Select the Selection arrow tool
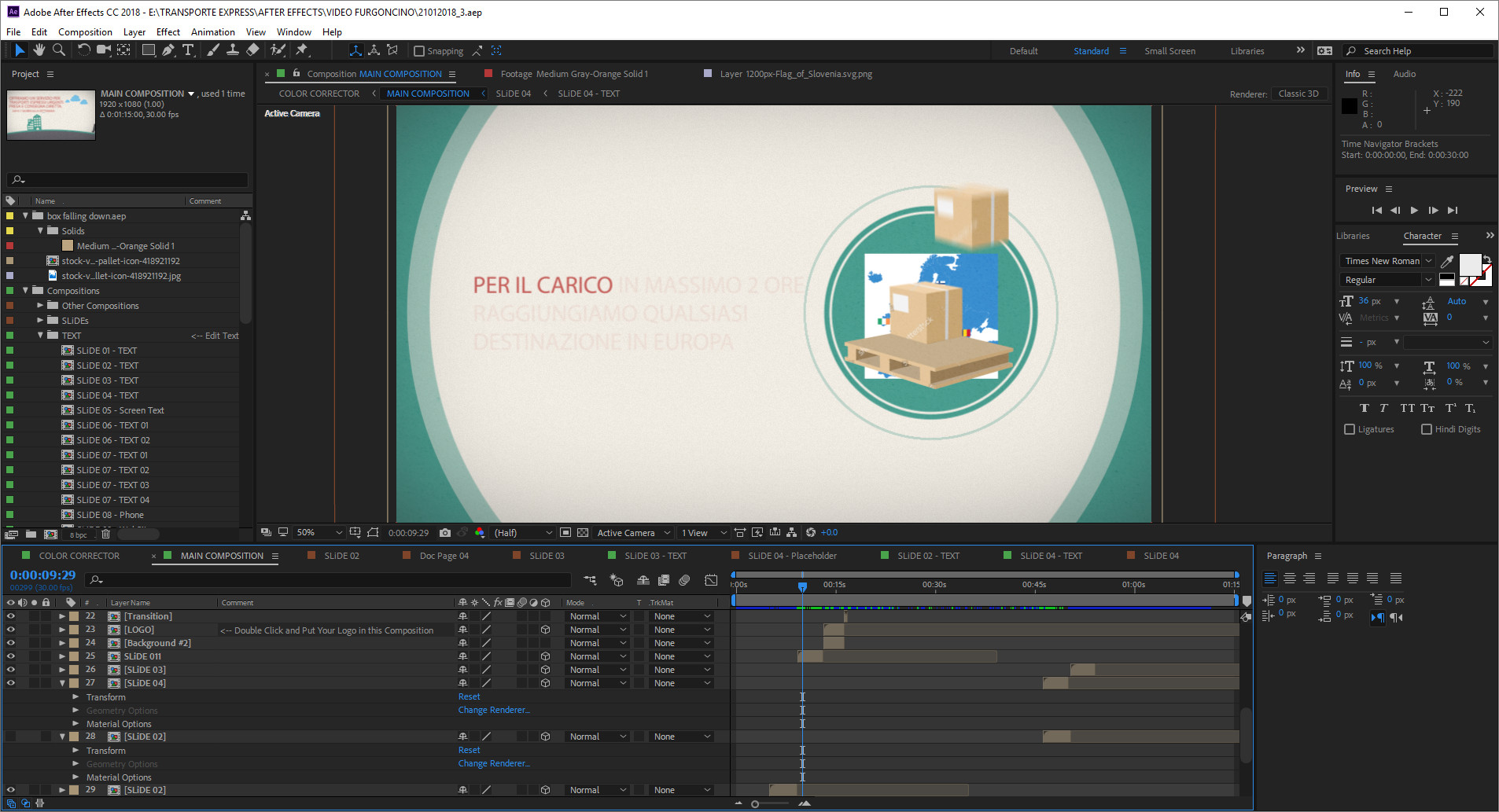The width and height of the screenshot is (1499, 812). pos(20,50)
